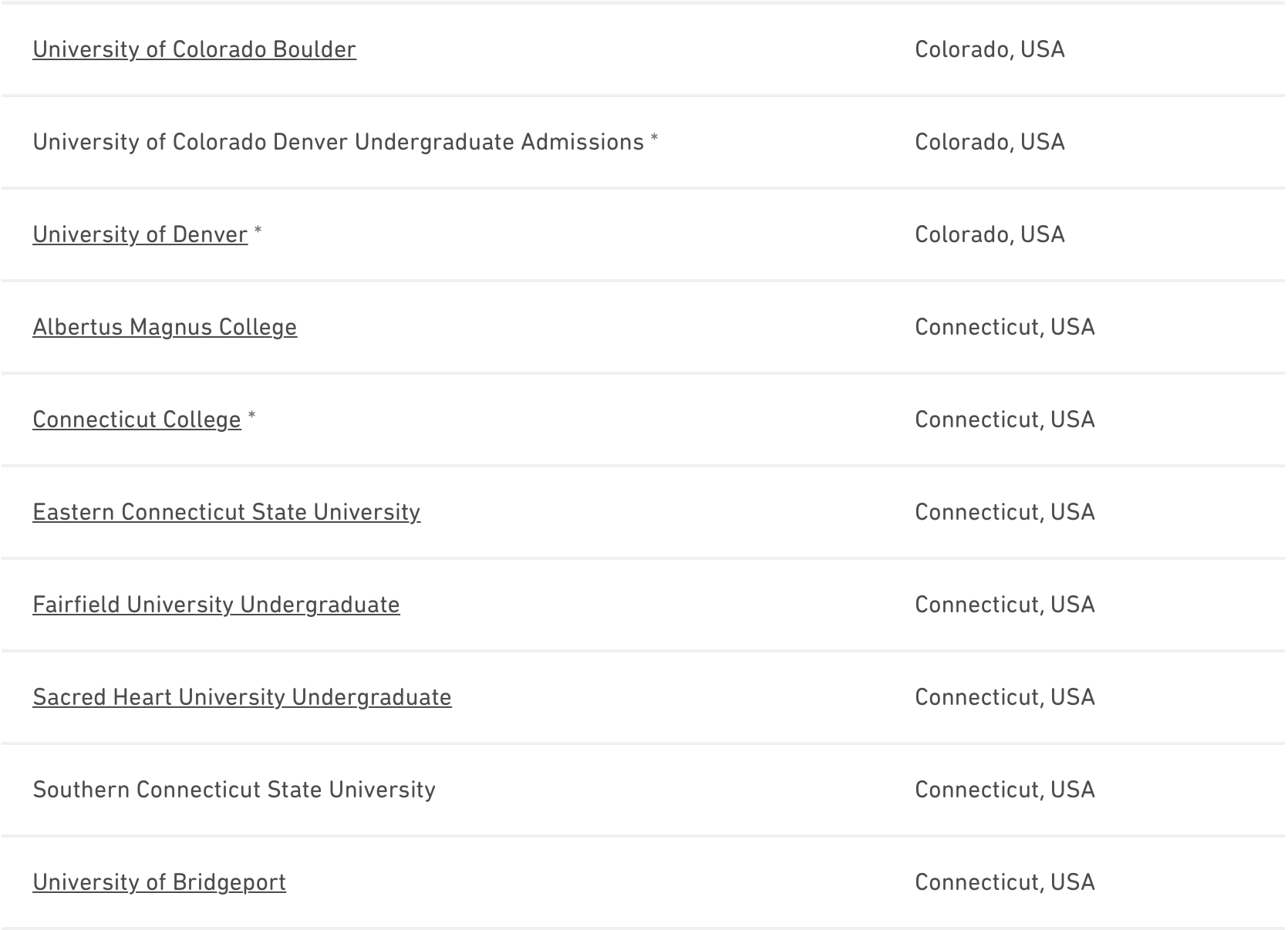Image resolution: width=1288 pixels, height=930 pixels.
Task: Click University of Colorado Denver Undergraduate Admissions text
Action: pyautogui.click(x=338, y=142)
